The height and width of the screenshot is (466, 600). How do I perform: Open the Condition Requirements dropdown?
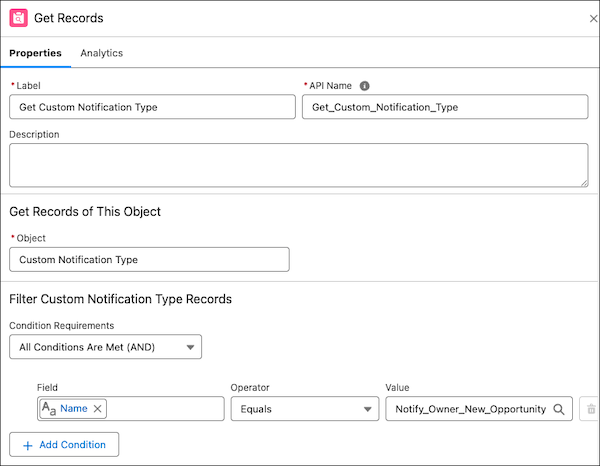point(105,347)
